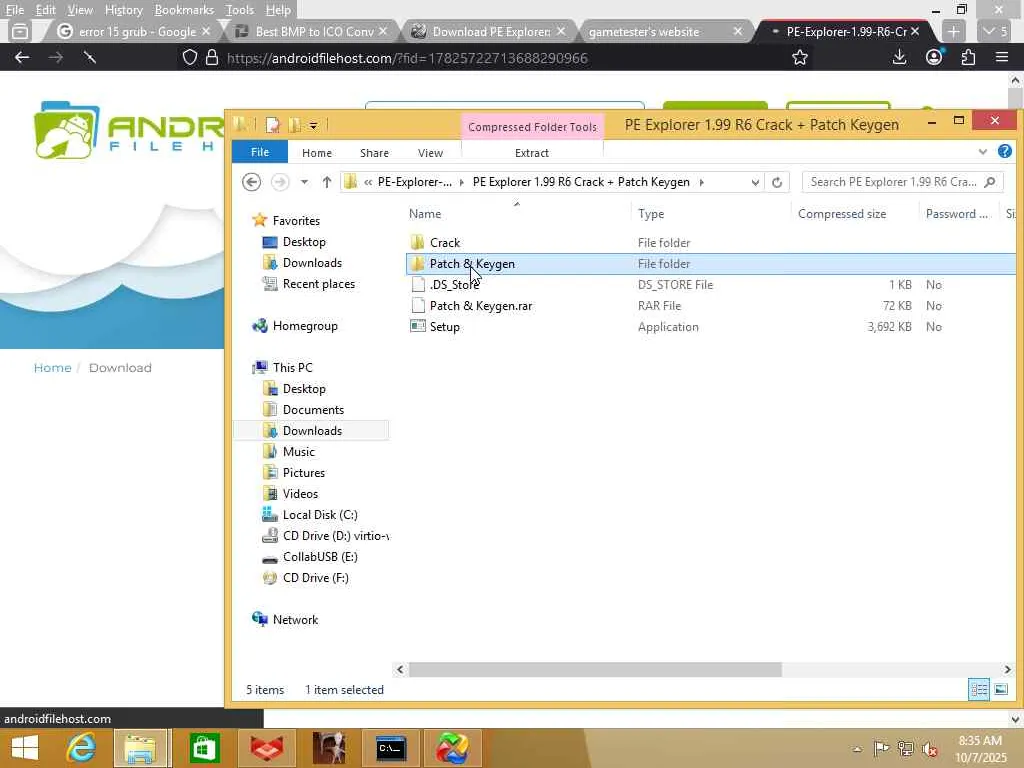Click horizontal scrollbar in file list
1024x768 pixels.
[594, 669]
